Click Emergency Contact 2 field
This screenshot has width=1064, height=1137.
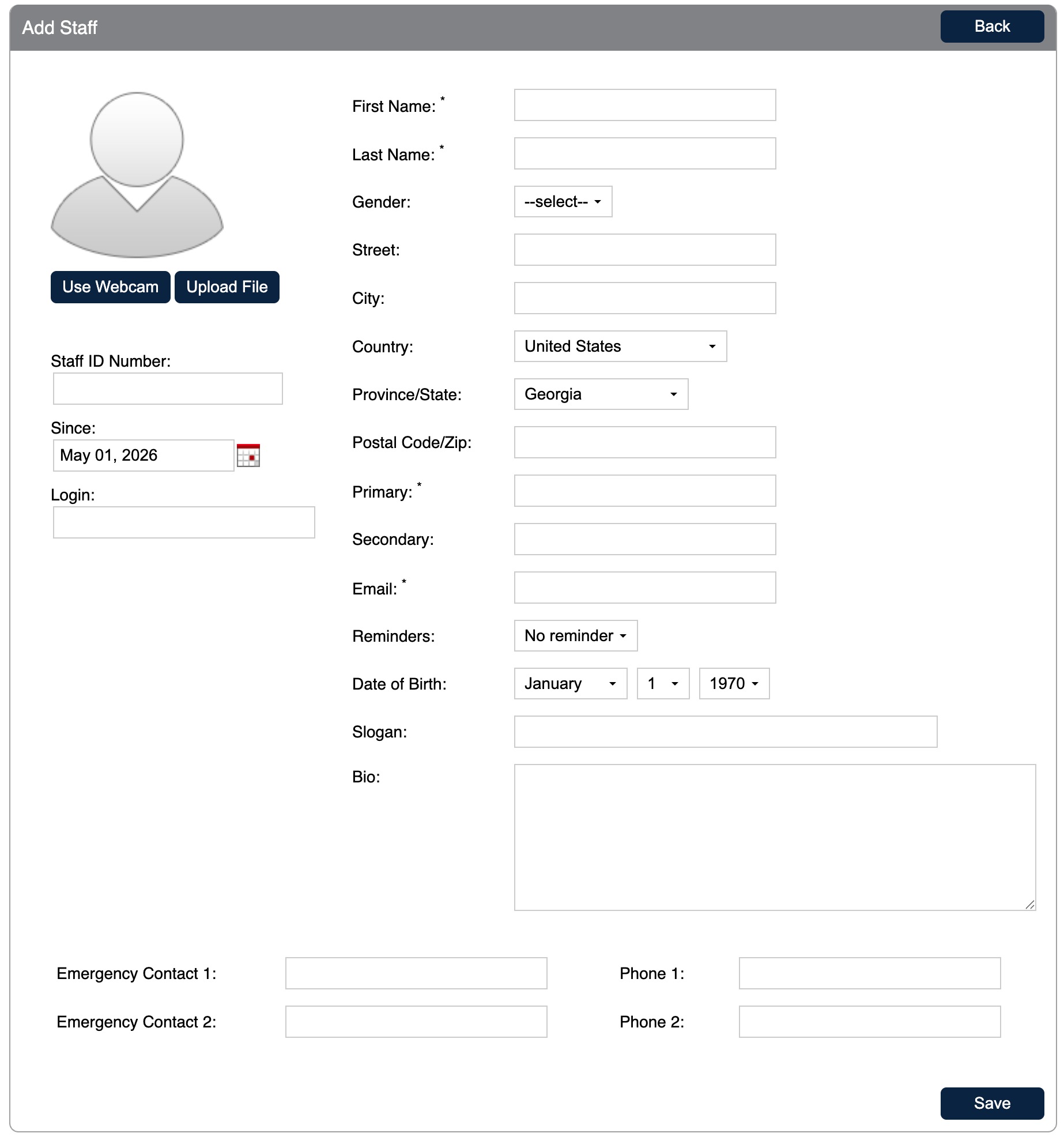416,1022
